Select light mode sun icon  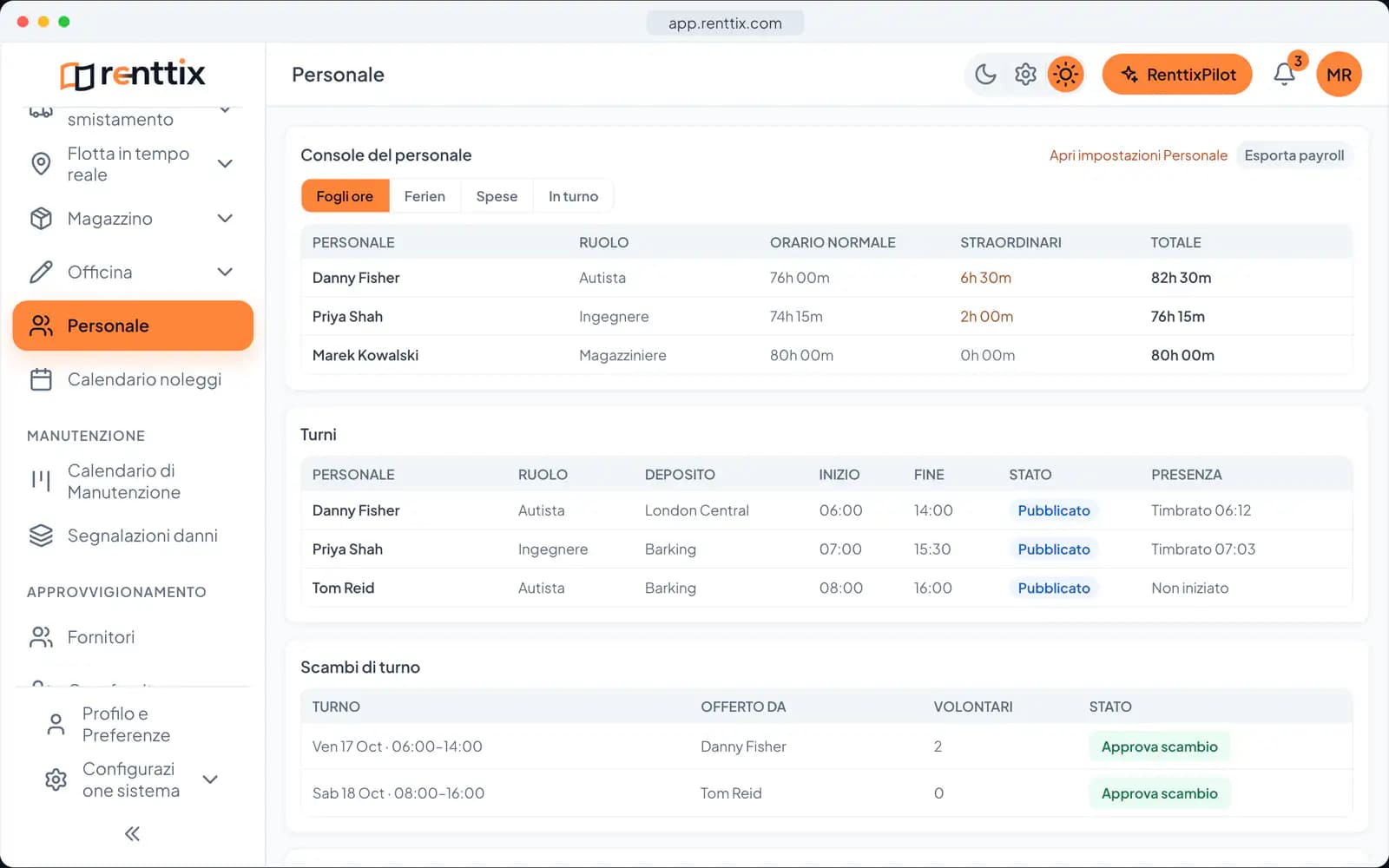click(x=1065, y=75)
